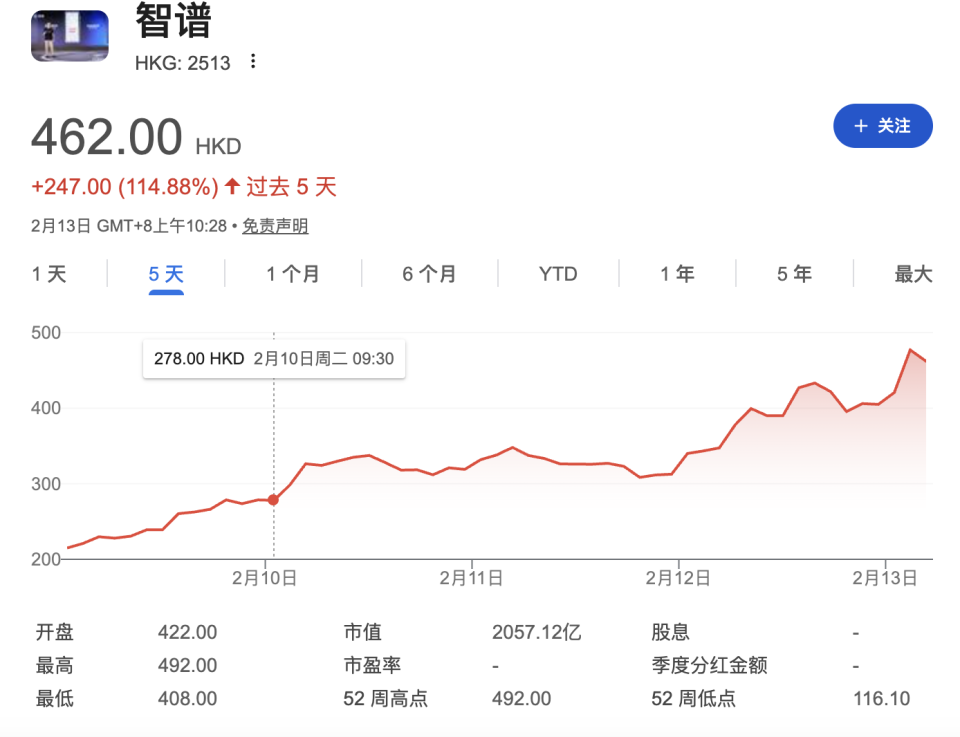Screen dimensions: 960x737
Task: Click the 2月13日 date label on axis
Action: [x=885, y=578]
